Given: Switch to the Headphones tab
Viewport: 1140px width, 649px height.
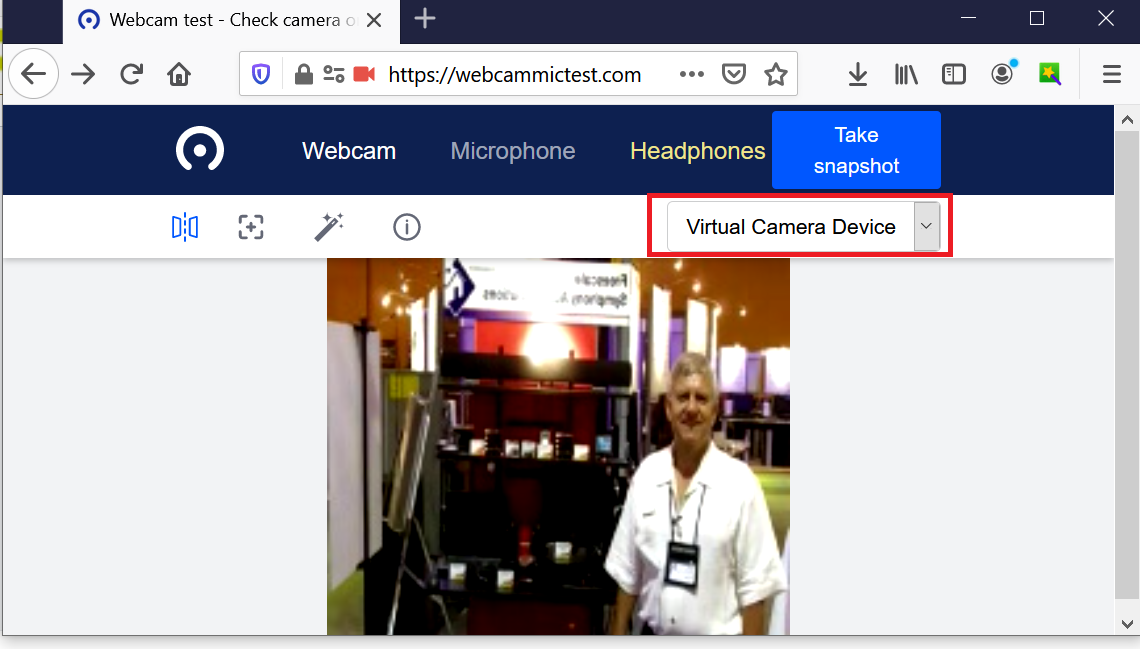Looking at the screenshot, I should click(x=697, y=150).
